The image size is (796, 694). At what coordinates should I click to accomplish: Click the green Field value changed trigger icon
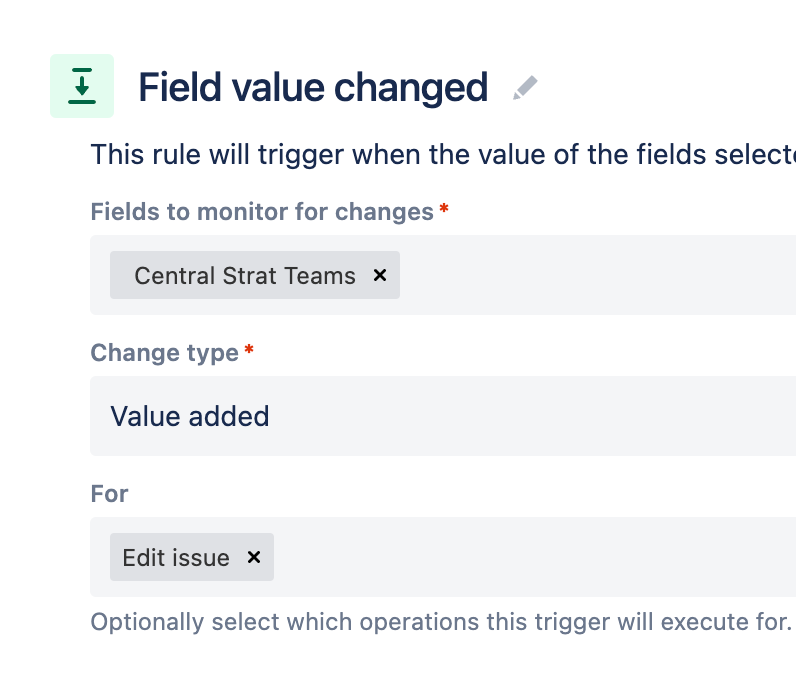[x=82, y=86]
